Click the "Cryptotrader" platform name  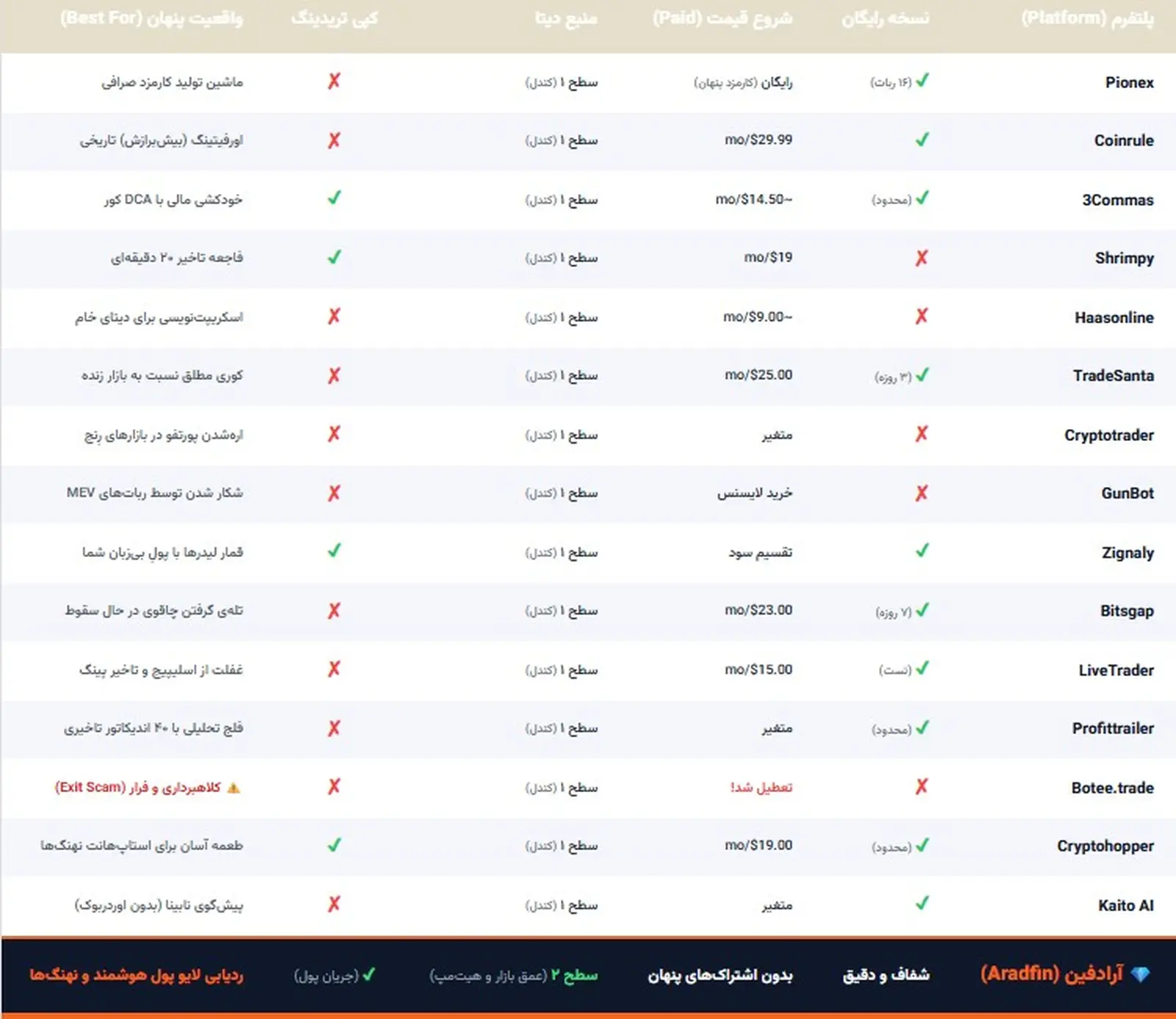click(1109, 435)
